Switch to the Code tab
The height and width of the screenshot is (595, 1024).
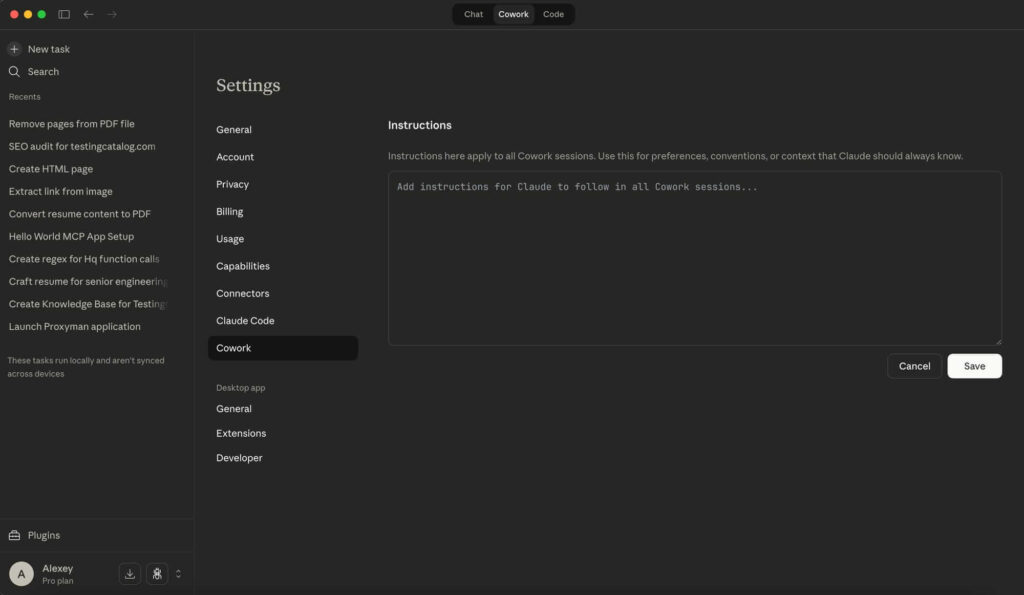click(554, 14)
